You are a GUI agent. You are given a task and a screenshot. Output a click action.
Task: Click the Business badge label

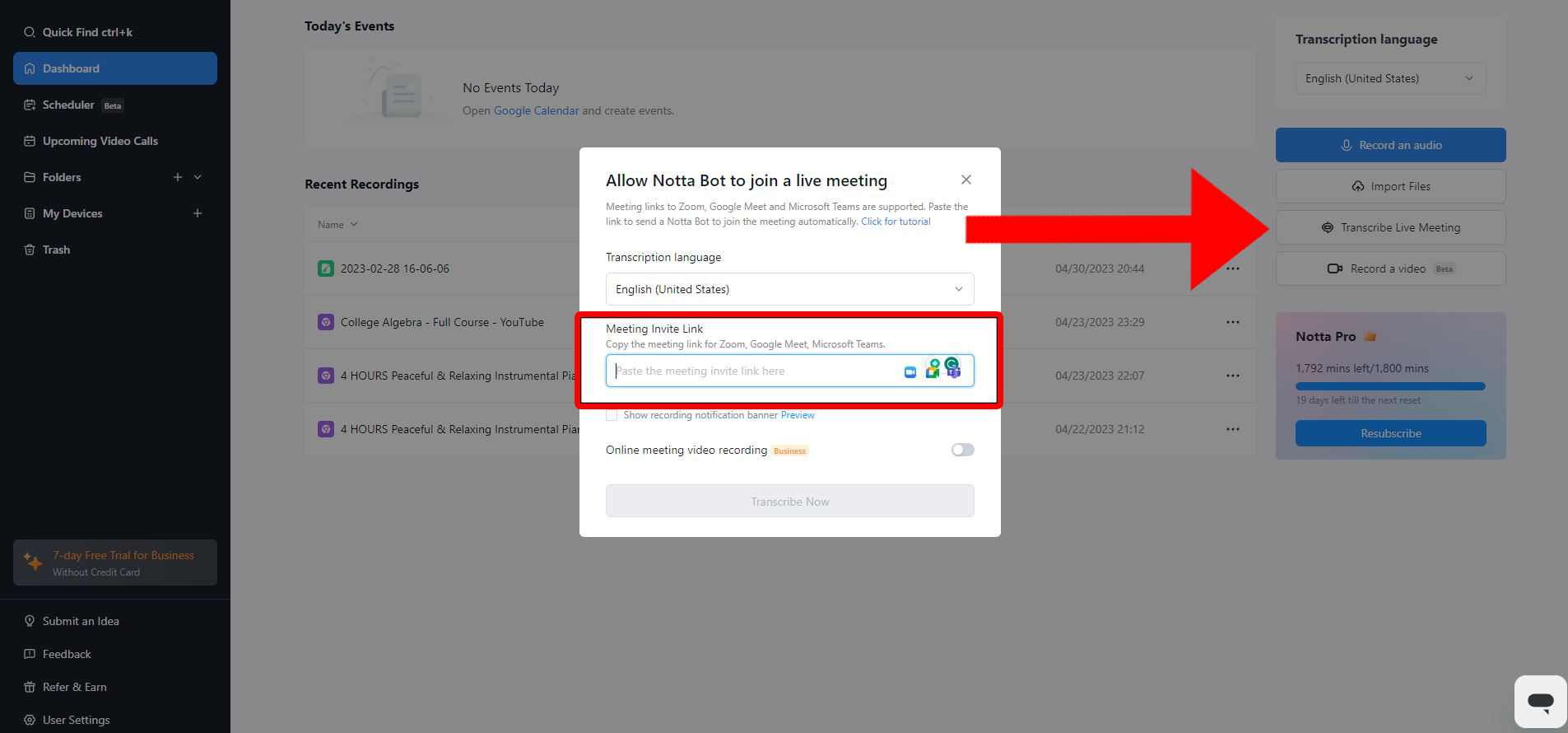(789, 451)
